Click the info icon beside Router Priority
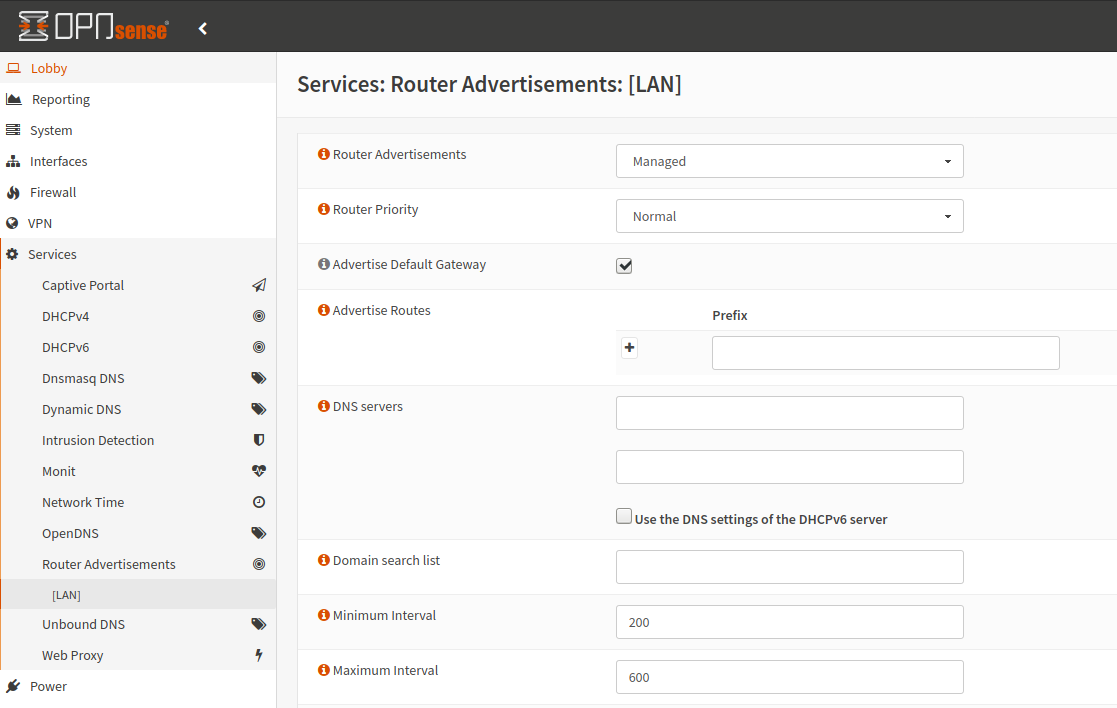The width and height of the screenshot is (1117, 708). [323, 209]
